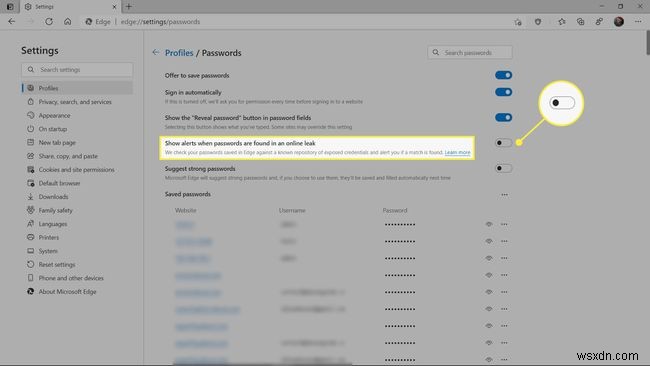Sort by the Website column header
Viewport: 650px width, 366px height.
pos(185,211)
